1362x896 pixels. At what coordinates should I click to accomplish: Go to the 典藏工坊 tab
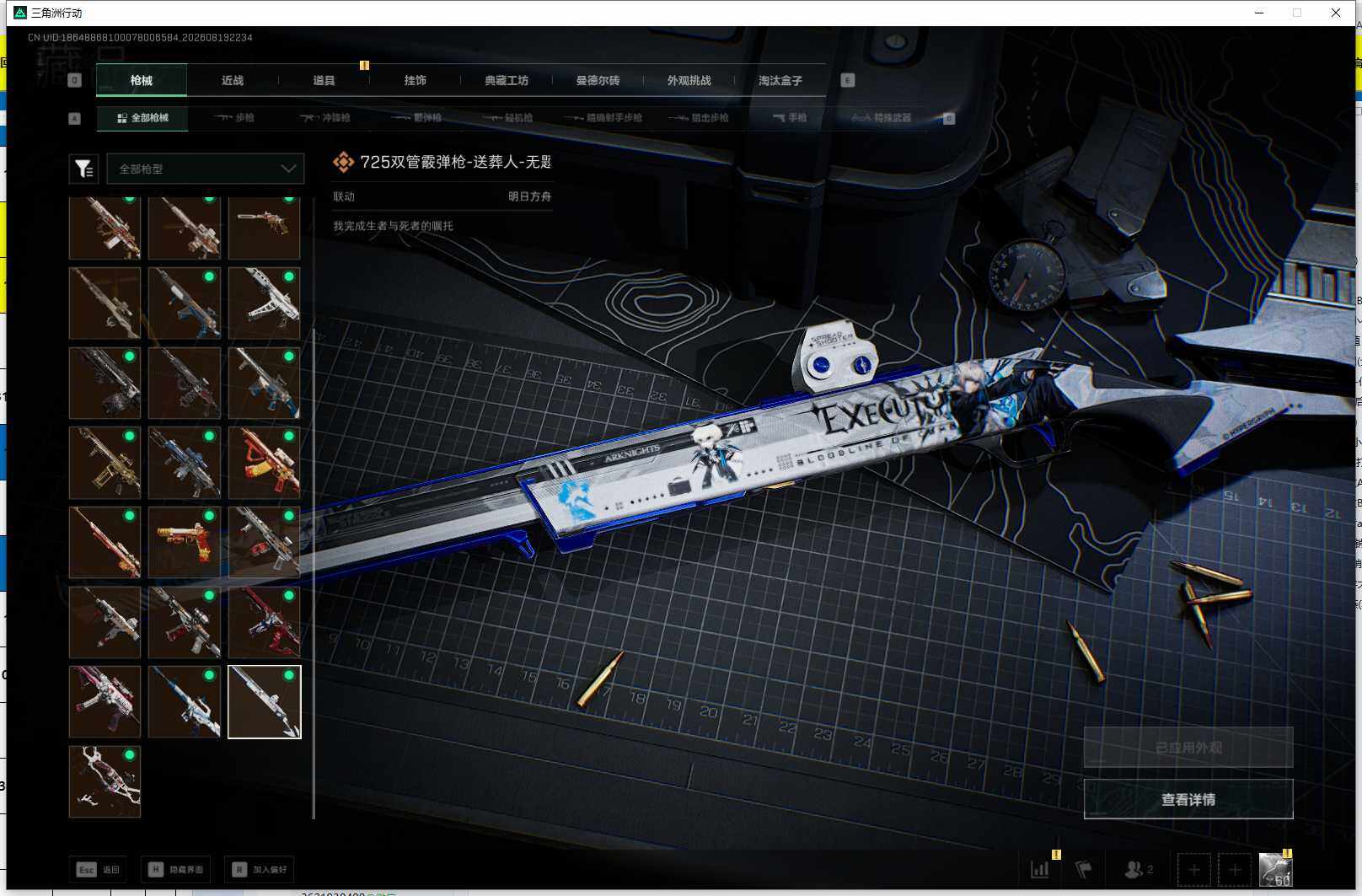point(507,81)
